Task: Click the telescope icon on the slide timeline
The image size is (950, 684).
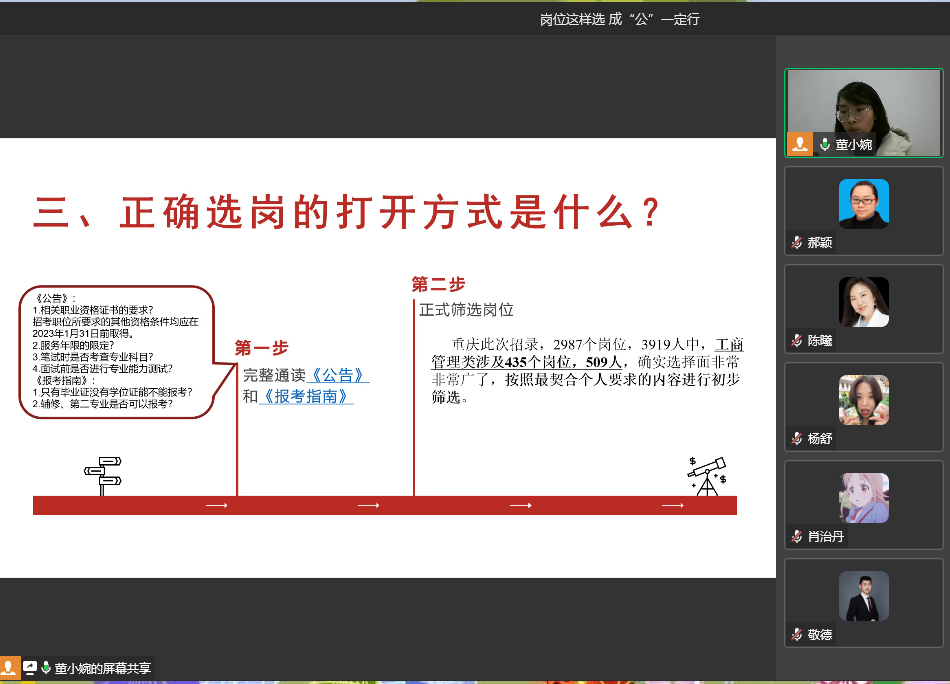Action: (707, 476)
